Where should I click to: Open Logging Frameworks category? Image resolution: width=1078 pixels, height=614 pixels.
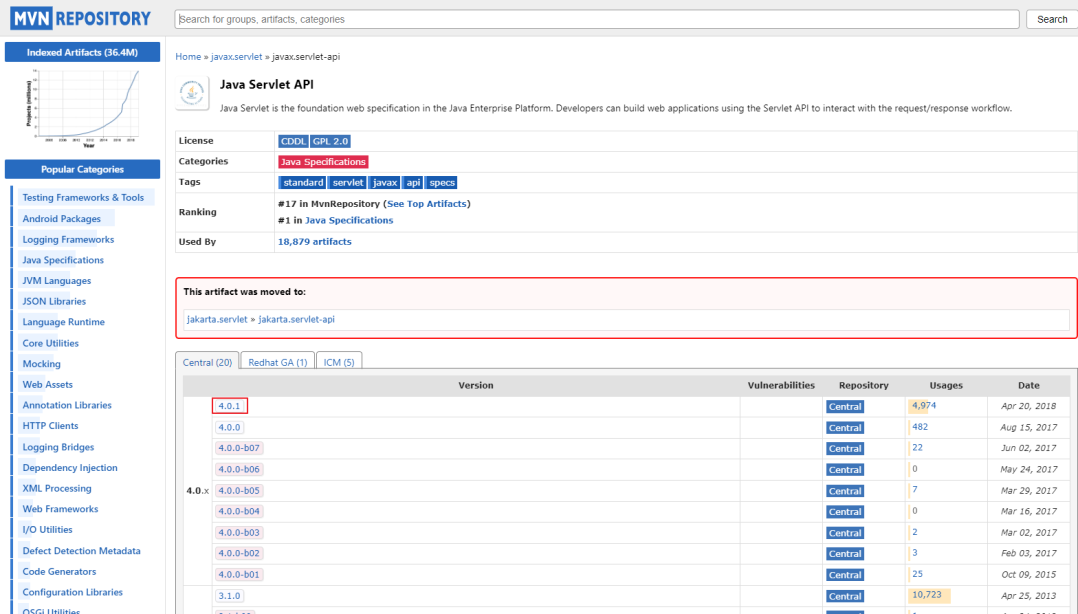point(68,239)
